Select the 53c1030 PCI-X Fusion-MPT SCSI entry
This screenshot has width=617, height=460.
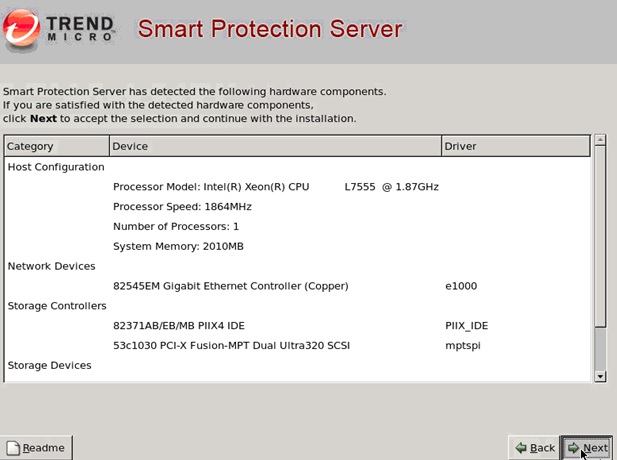[231, 346]
